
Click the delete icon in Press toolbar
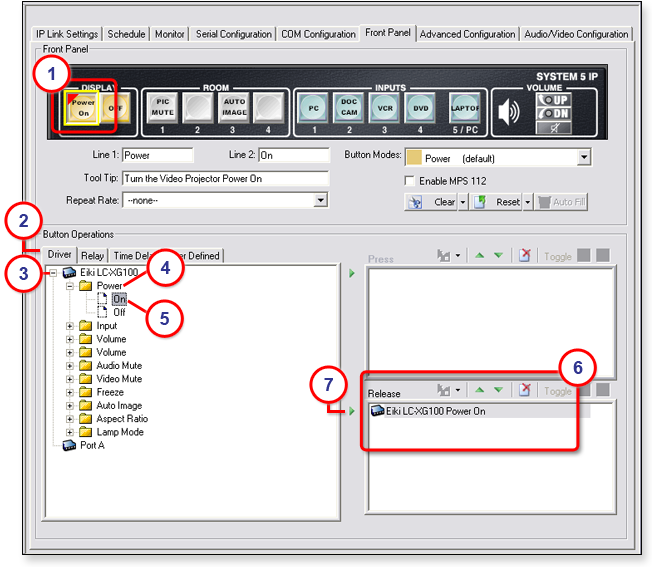pos(523,256)
